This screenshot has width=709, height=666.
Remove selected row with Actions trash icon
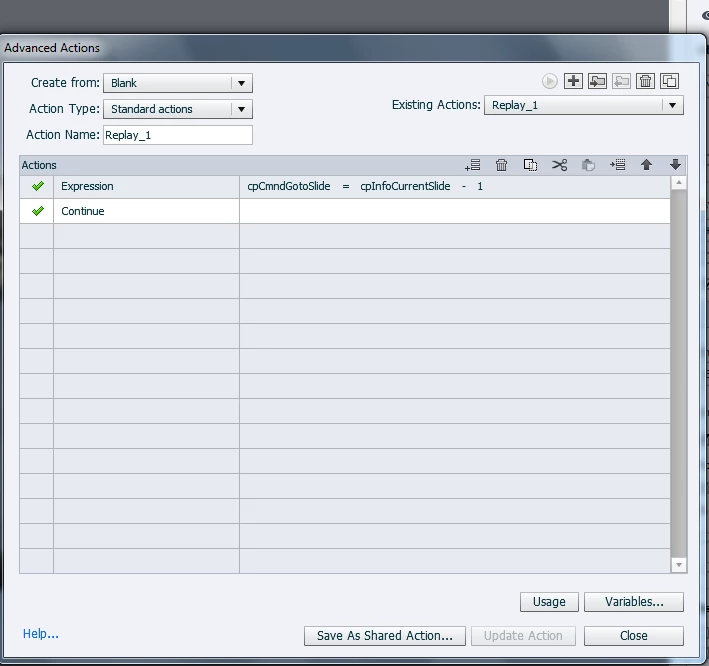click(501, 165)
